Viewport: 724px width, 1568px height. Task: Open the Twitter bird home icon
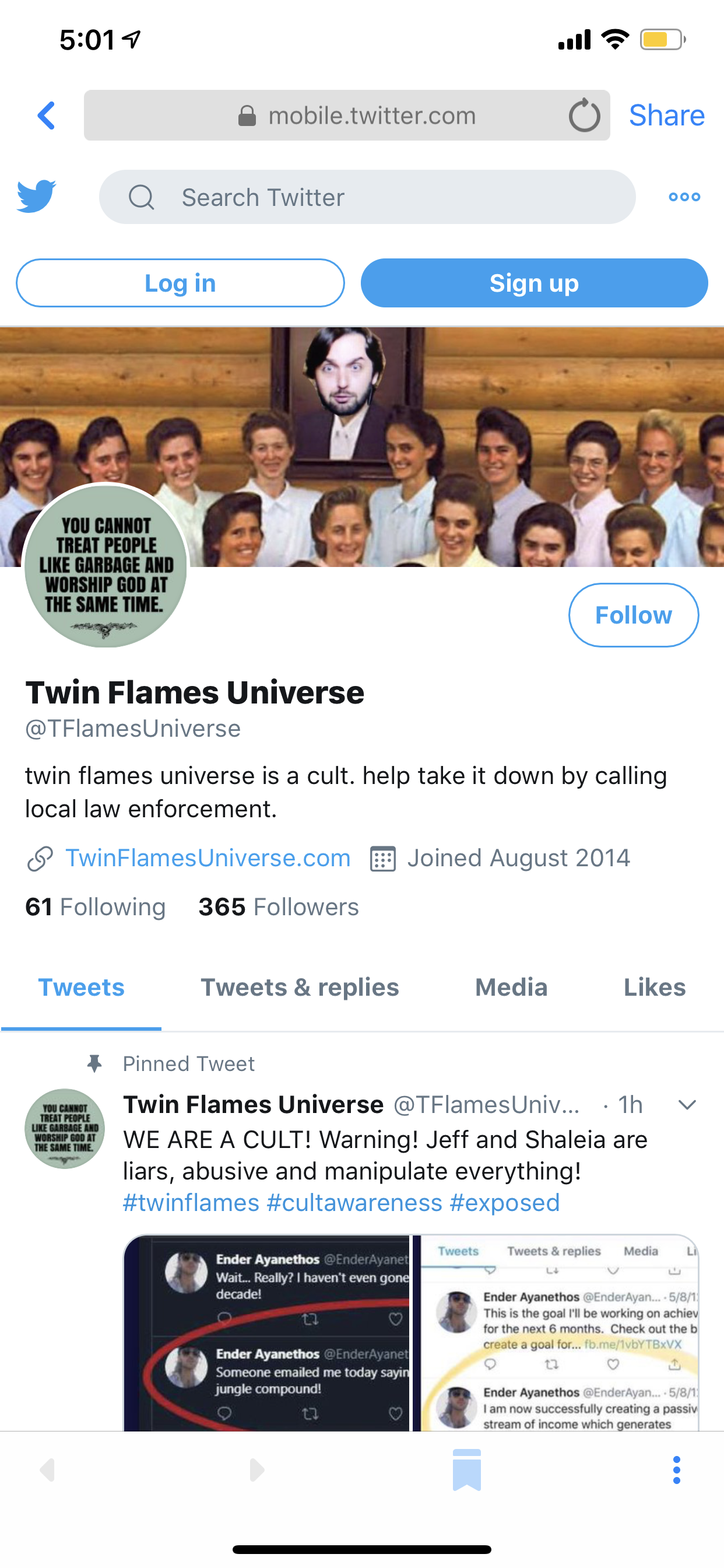point(37,196)
